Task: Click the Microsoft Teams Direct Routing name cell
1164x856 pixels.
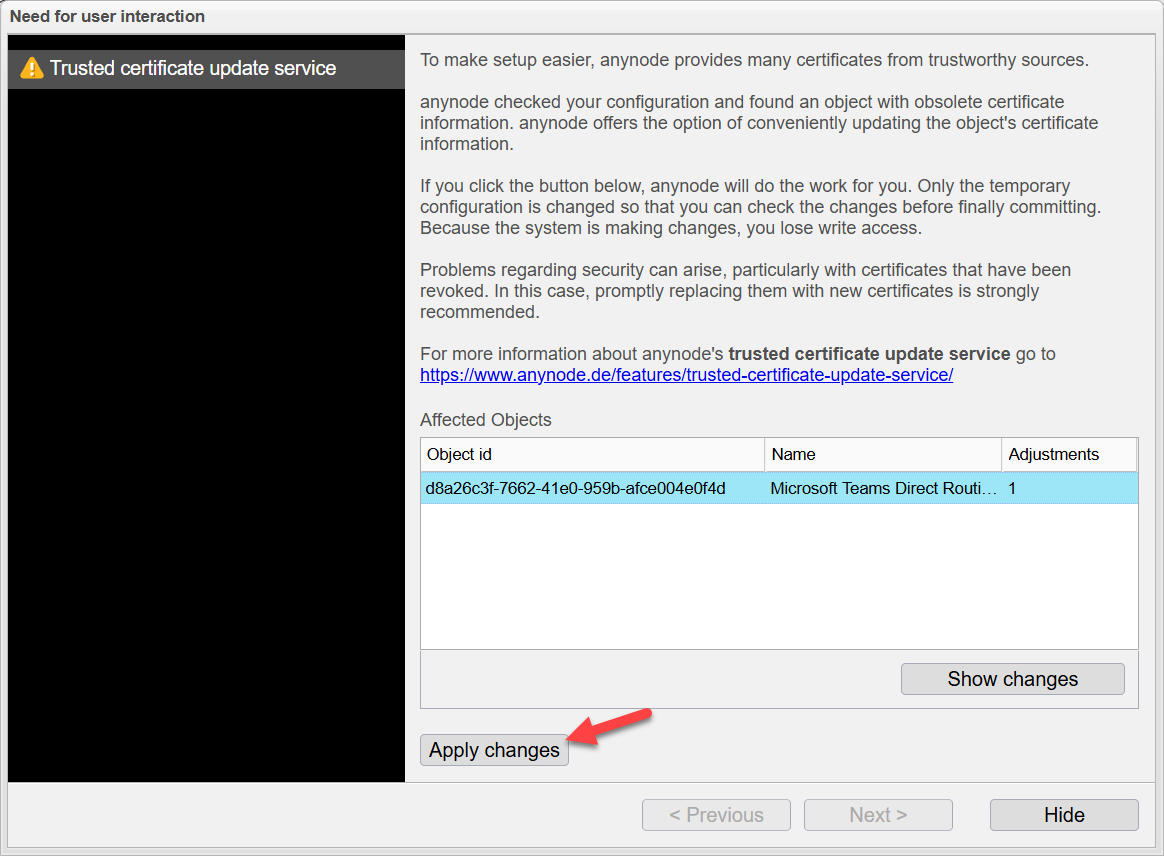Action: click(x=882, y=489)
